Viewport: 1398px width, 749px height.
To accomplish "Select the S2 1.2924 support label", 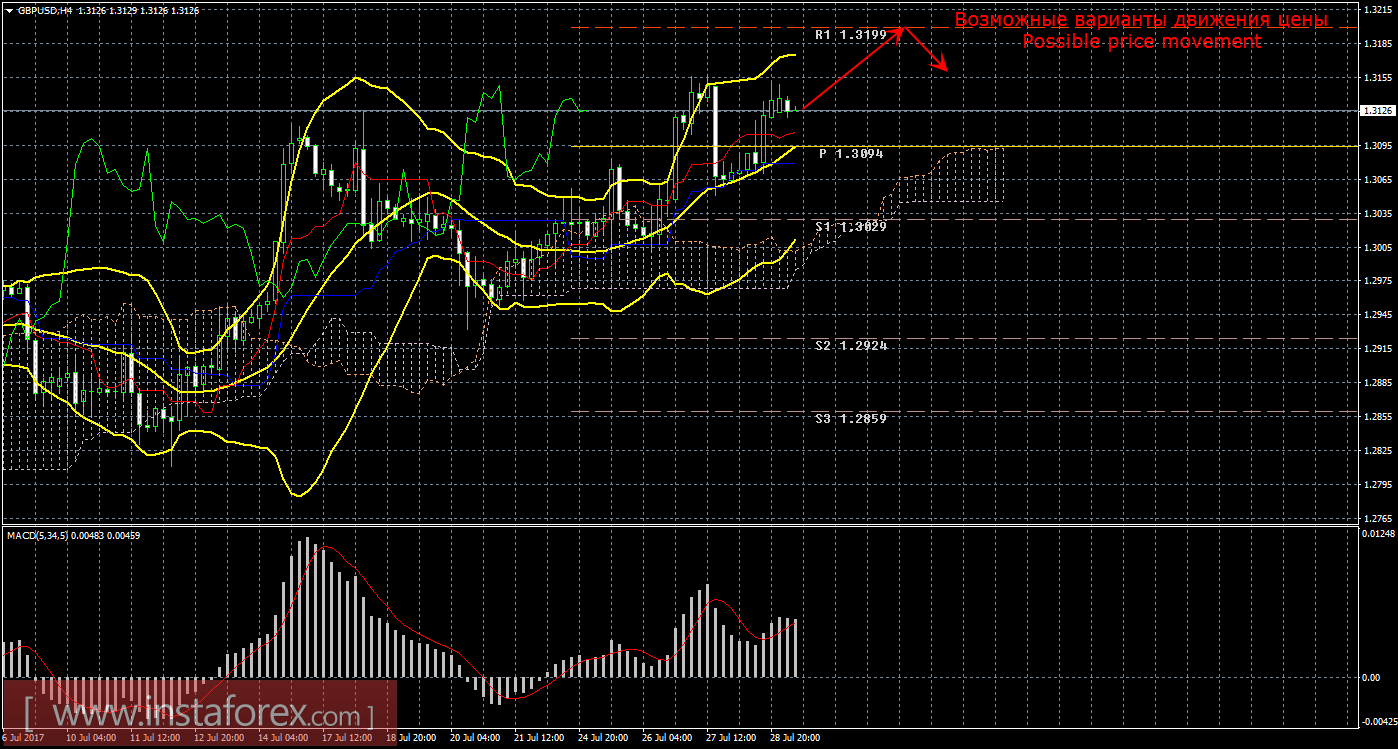I will point(851,345).
